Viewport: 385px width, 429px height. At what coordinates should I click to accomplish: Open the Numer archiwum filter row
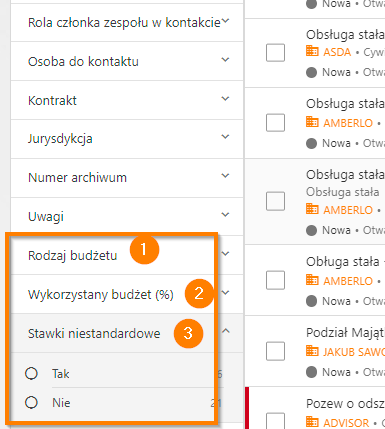pyautogui.click(x=127, y=178)
